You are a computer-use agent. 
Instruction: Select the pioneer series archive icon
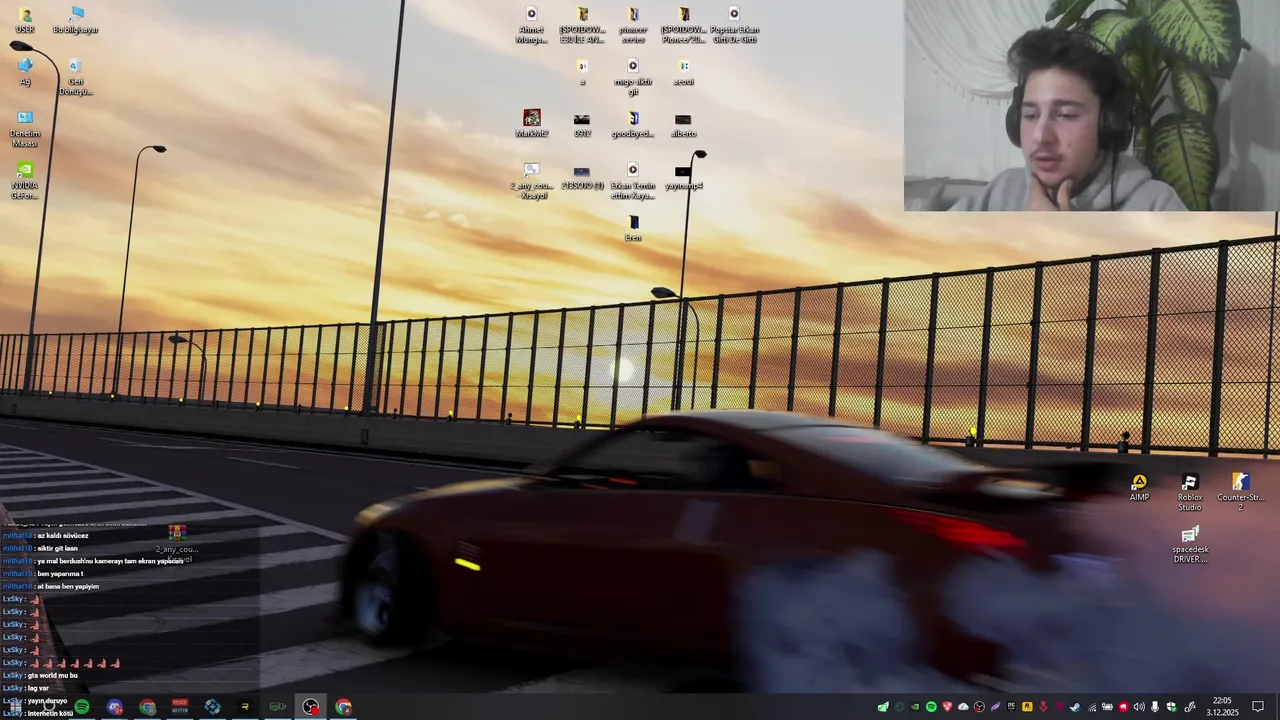coord(633,25)
